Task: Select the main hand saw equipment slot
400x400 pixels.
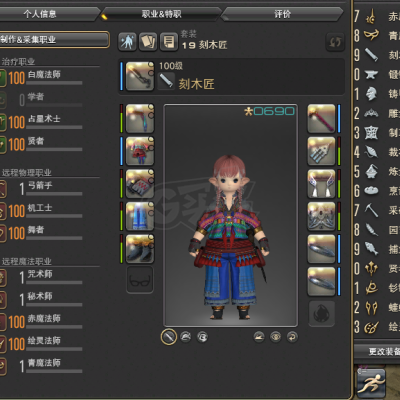Action: (140, 76)
